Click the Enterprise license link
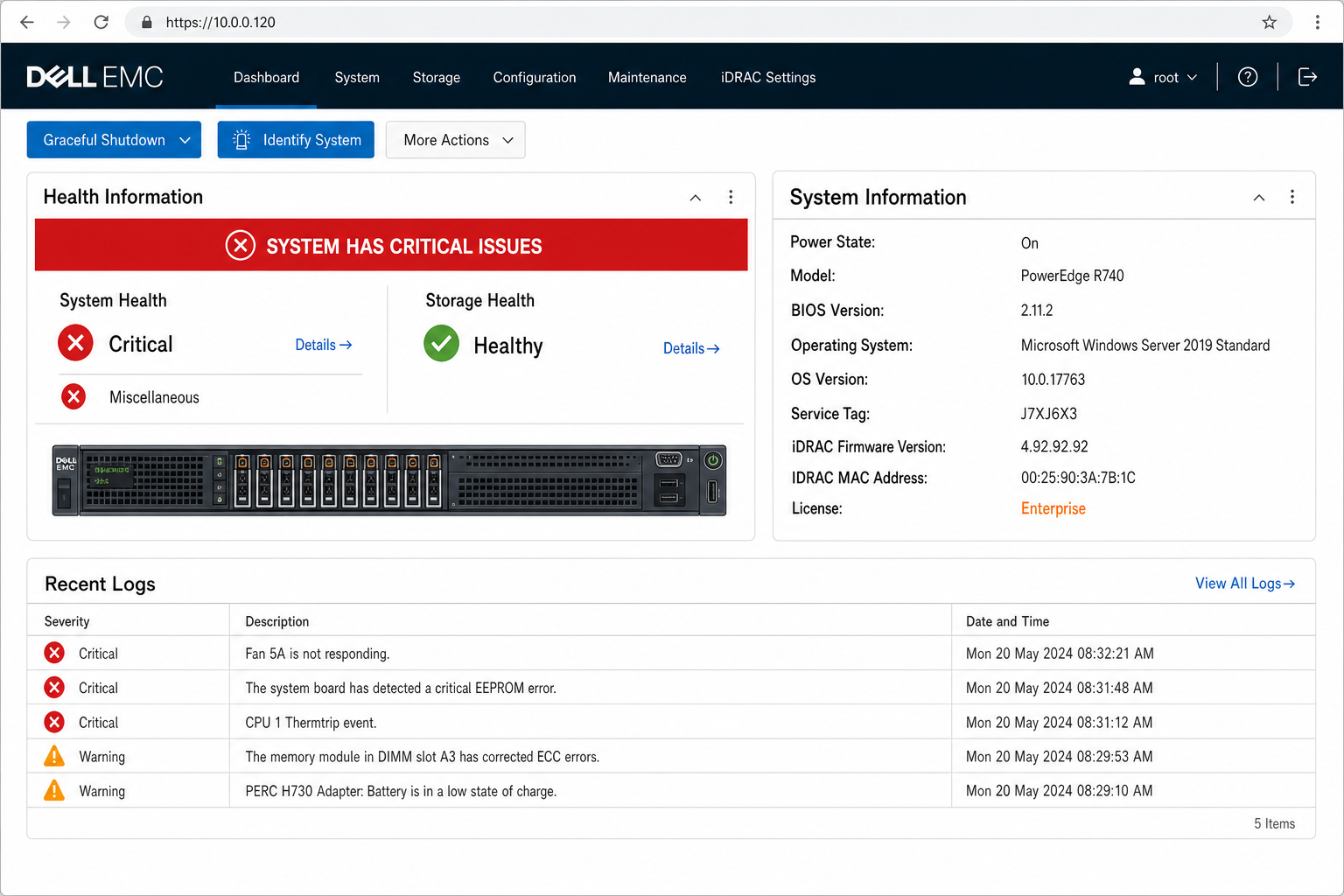 click(1053, 508)
